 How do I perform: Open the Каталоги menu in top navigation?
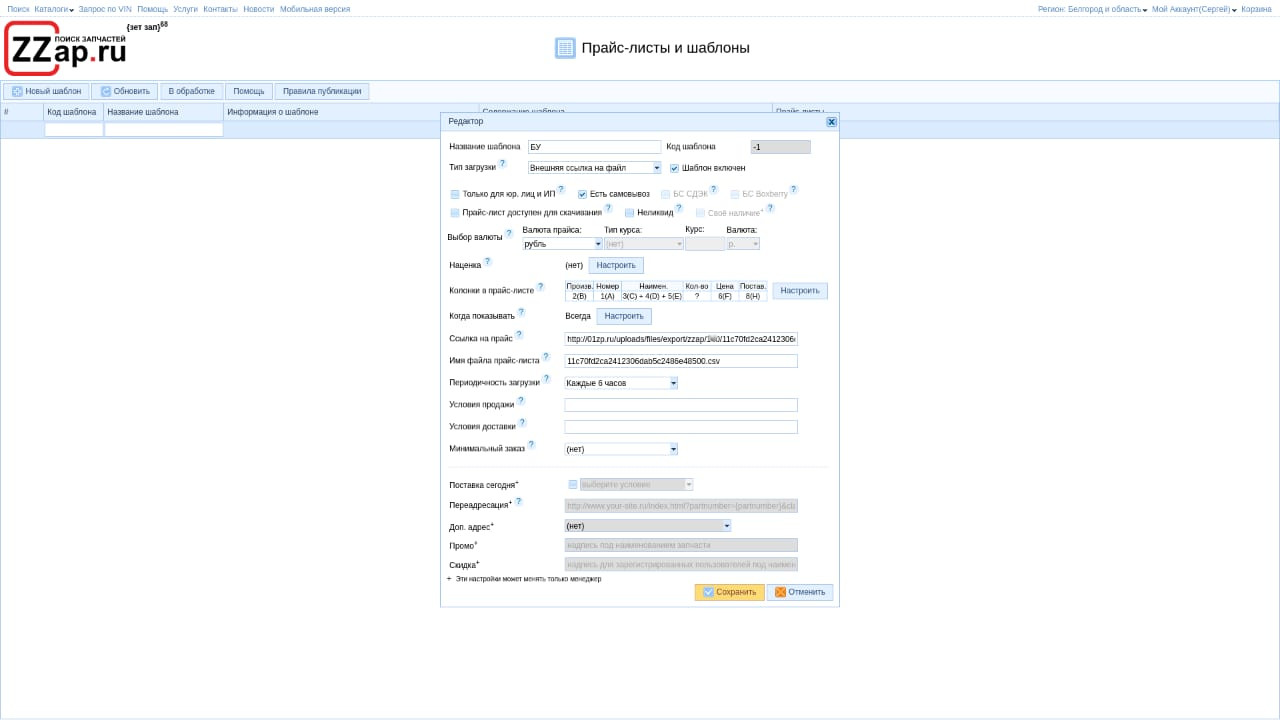(54, 9)
